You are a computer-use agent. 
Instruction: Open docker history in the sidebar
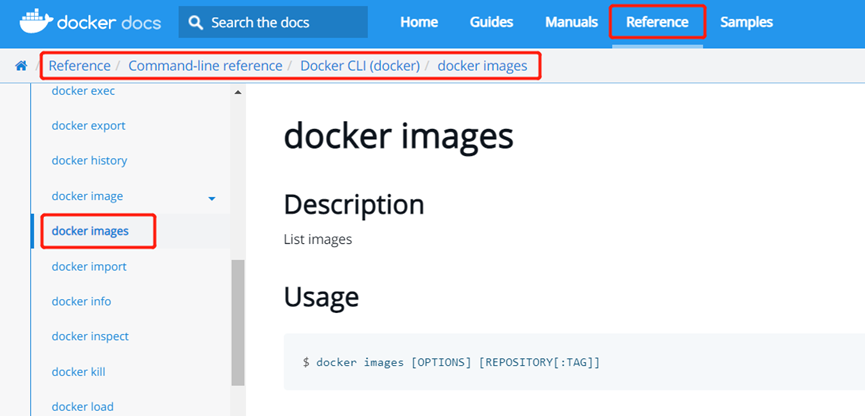[x=89, y=161]
